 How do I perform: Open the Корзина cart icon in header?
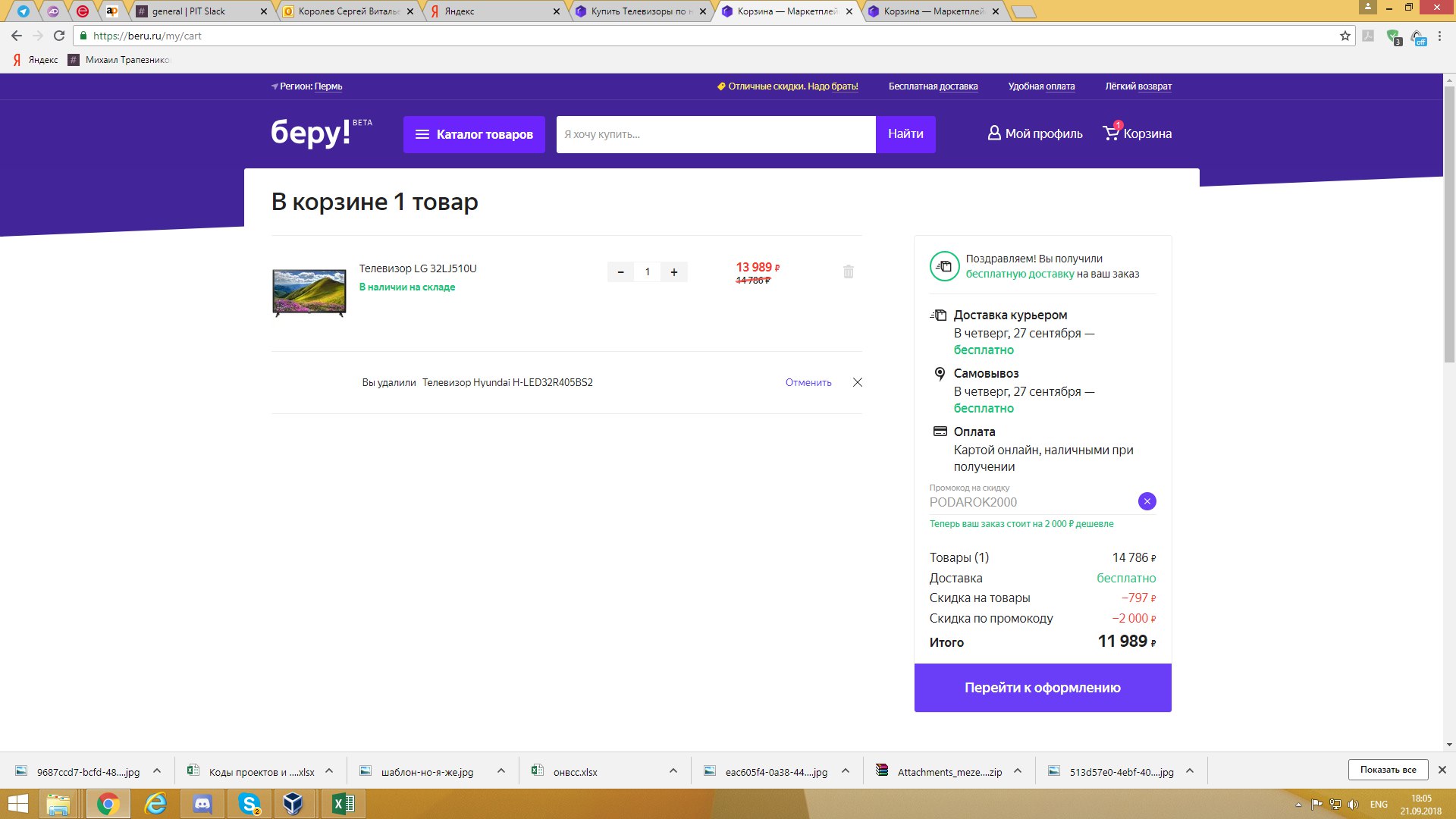coord(1137,133)
